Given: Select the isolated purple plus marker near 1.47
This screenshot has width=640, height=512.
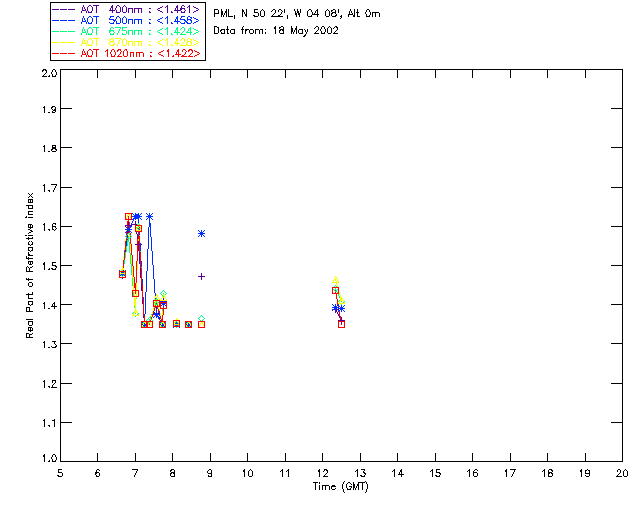Looking at the screenshot, I should [201, 276].
